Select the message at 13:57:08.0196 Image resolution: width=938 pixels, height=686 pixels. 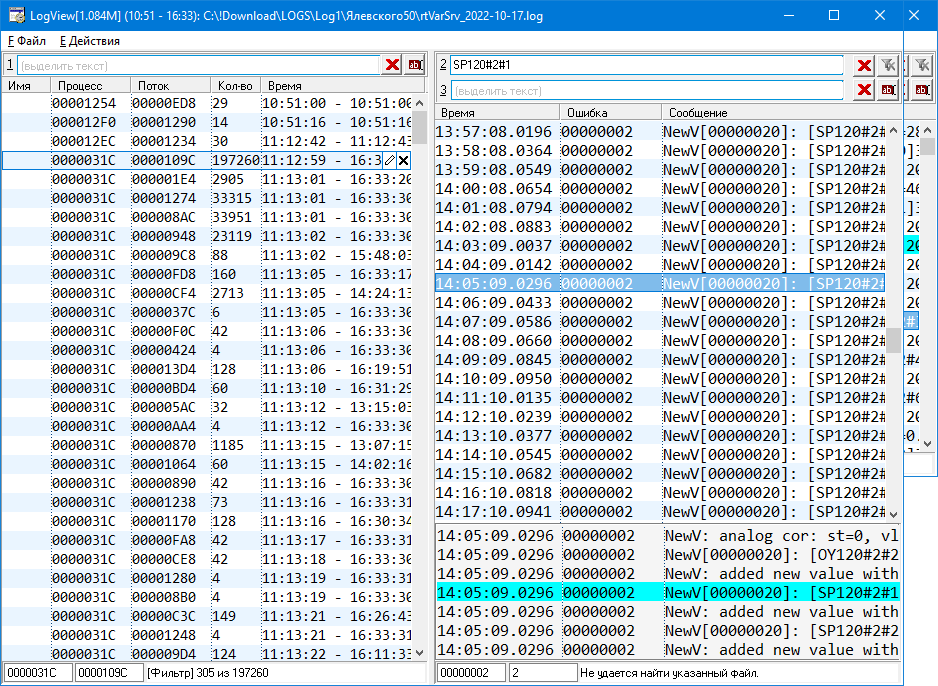[660, 132]
